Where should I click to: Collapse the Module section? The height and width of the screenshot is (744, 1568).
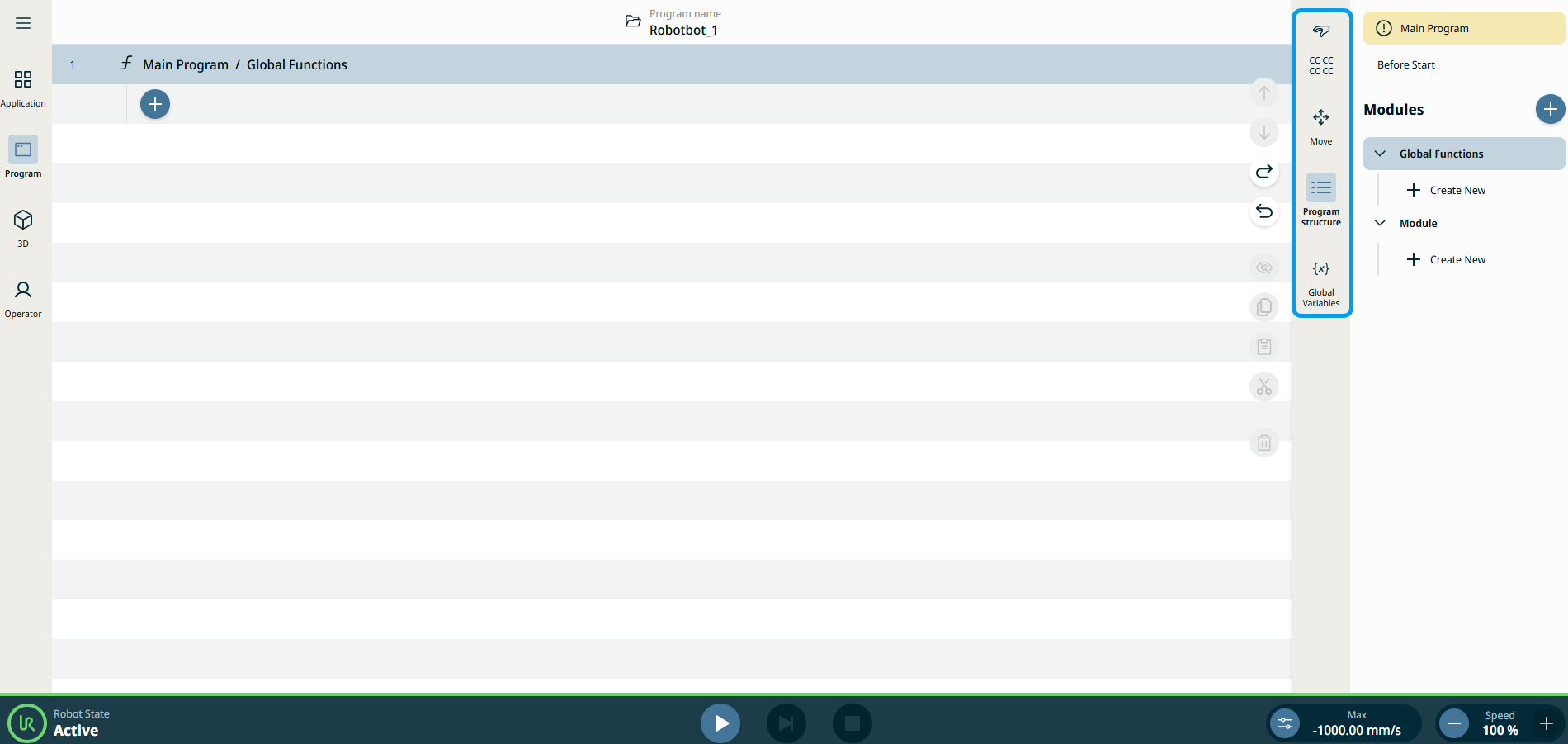point(1380,223)
